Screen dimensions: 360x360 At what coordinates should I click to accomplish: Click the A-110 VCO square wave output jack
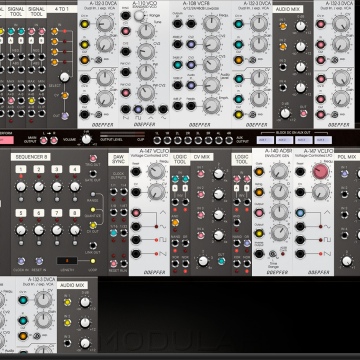138,109
